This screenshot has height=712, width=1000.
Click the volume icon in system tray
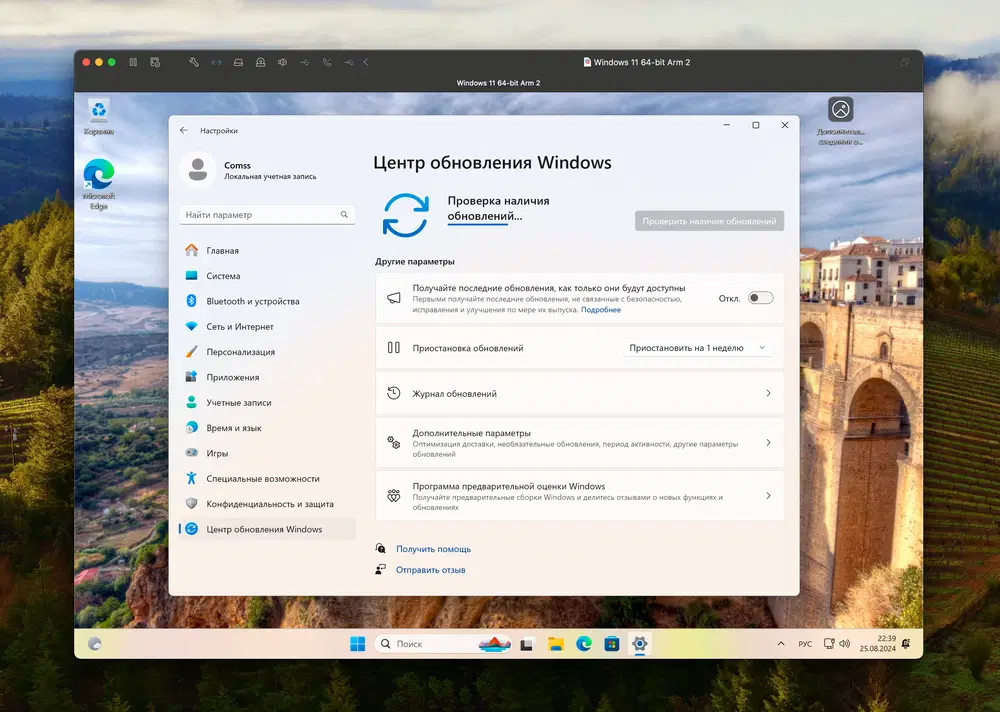844,644
